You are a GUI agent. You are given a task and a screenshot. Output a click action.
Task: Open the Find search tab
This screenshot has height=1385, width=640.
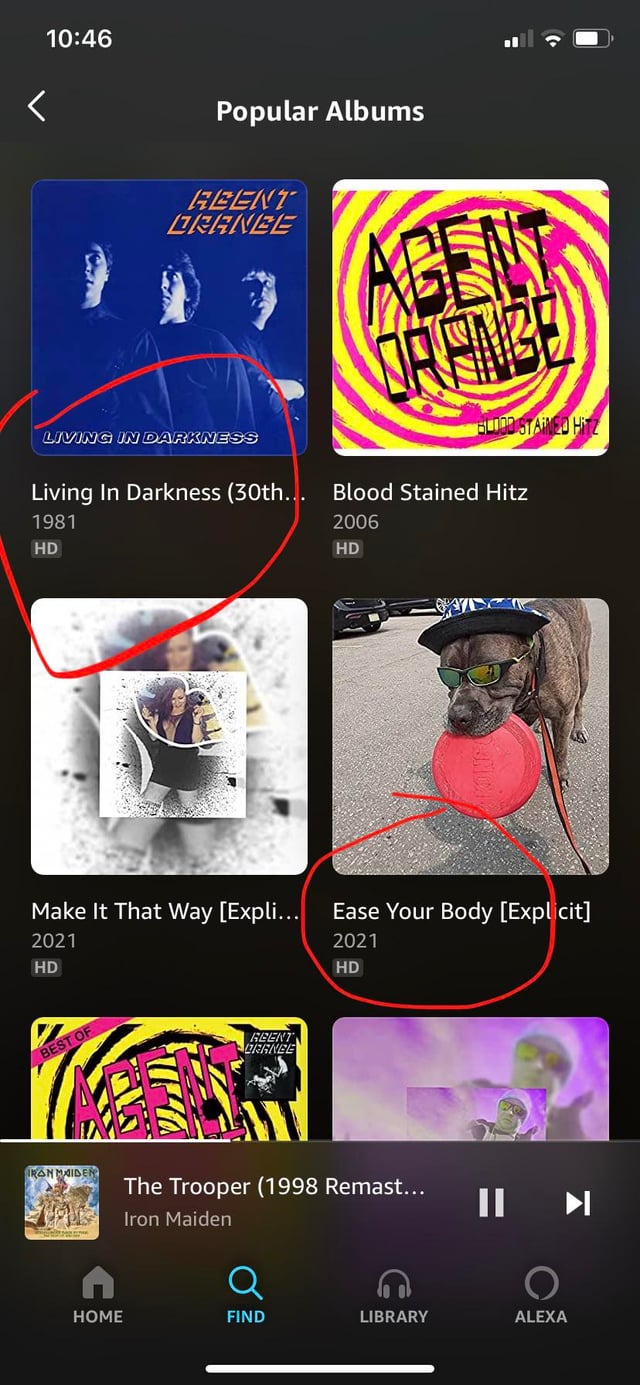(245, 1295)
